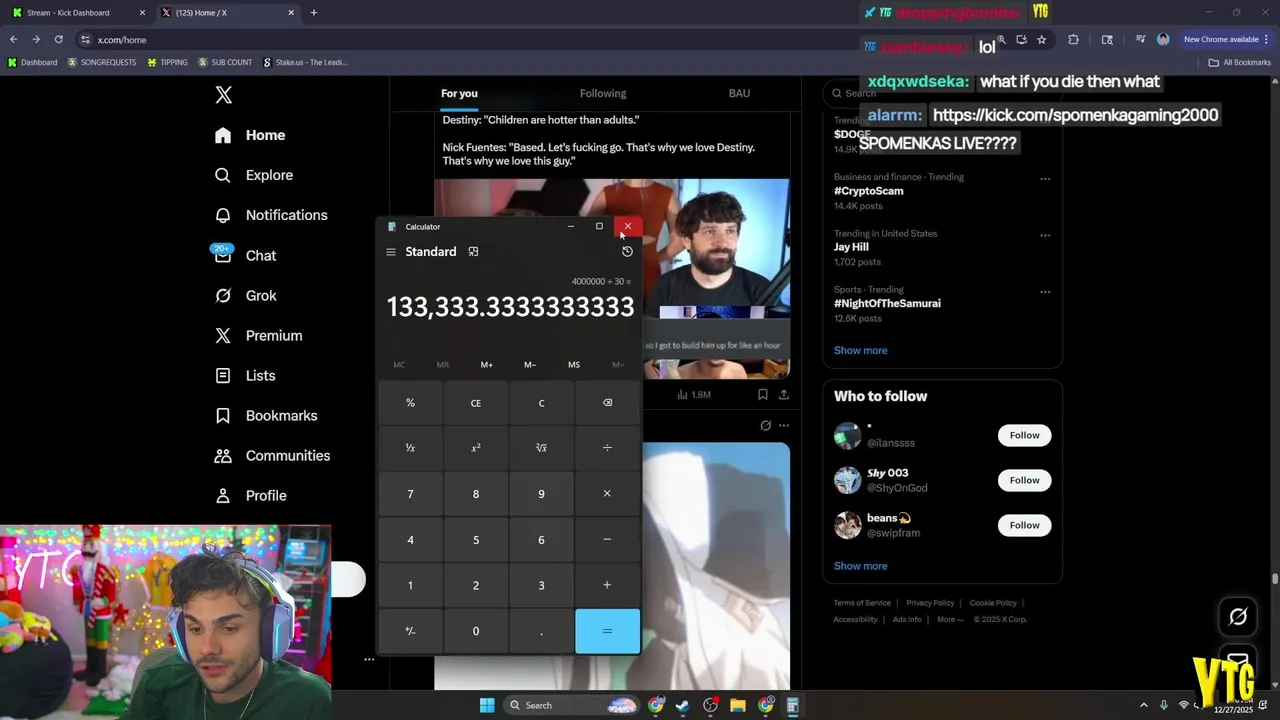The image size is (1280, 720).
Task: Click the Terms of Service footer link
Action: click(862, 603)
